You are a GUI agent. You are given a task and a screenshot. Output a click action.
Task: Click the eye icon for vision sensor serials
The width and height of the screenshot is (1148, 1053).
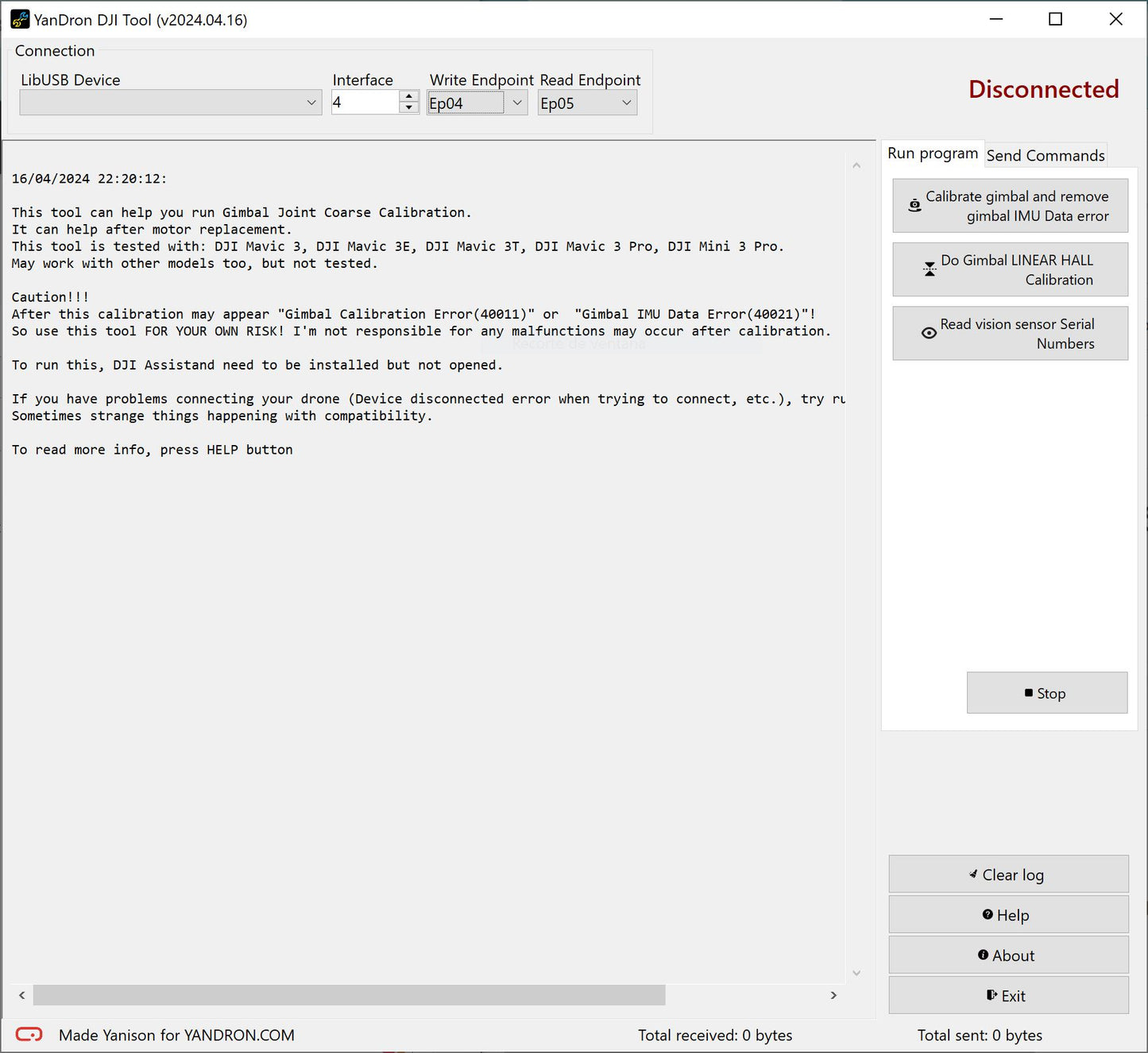click(x=928, y=333)
